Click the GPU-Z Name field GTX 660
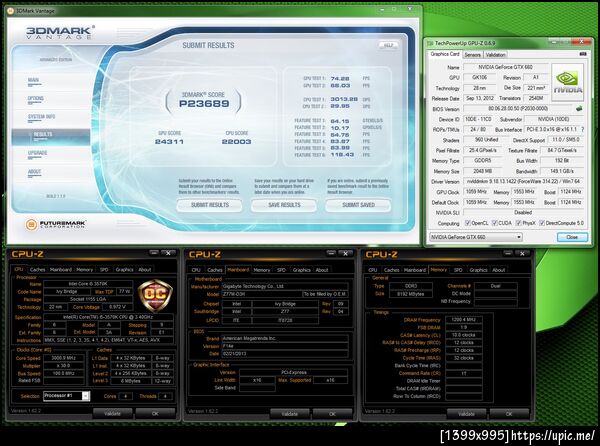 [x=505, y=67]
